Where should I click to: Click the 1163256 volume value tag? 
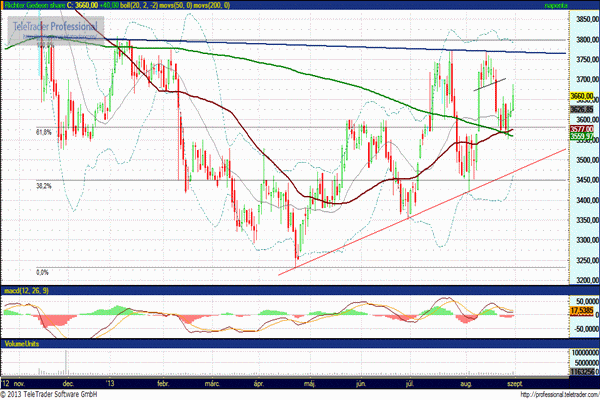(x=582, y=371)
